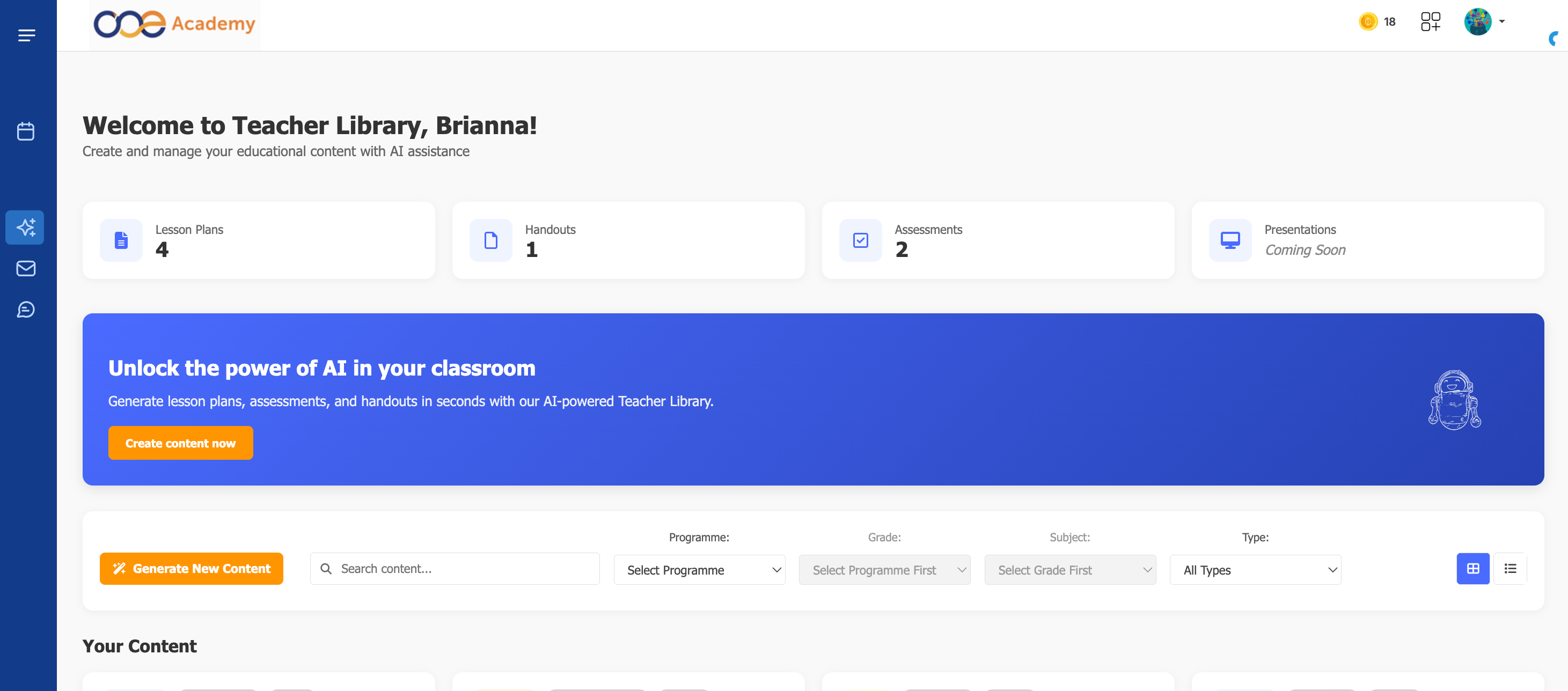
Task: Open the hamburger menu in sidebar
Action: click(x=26, y=35)
